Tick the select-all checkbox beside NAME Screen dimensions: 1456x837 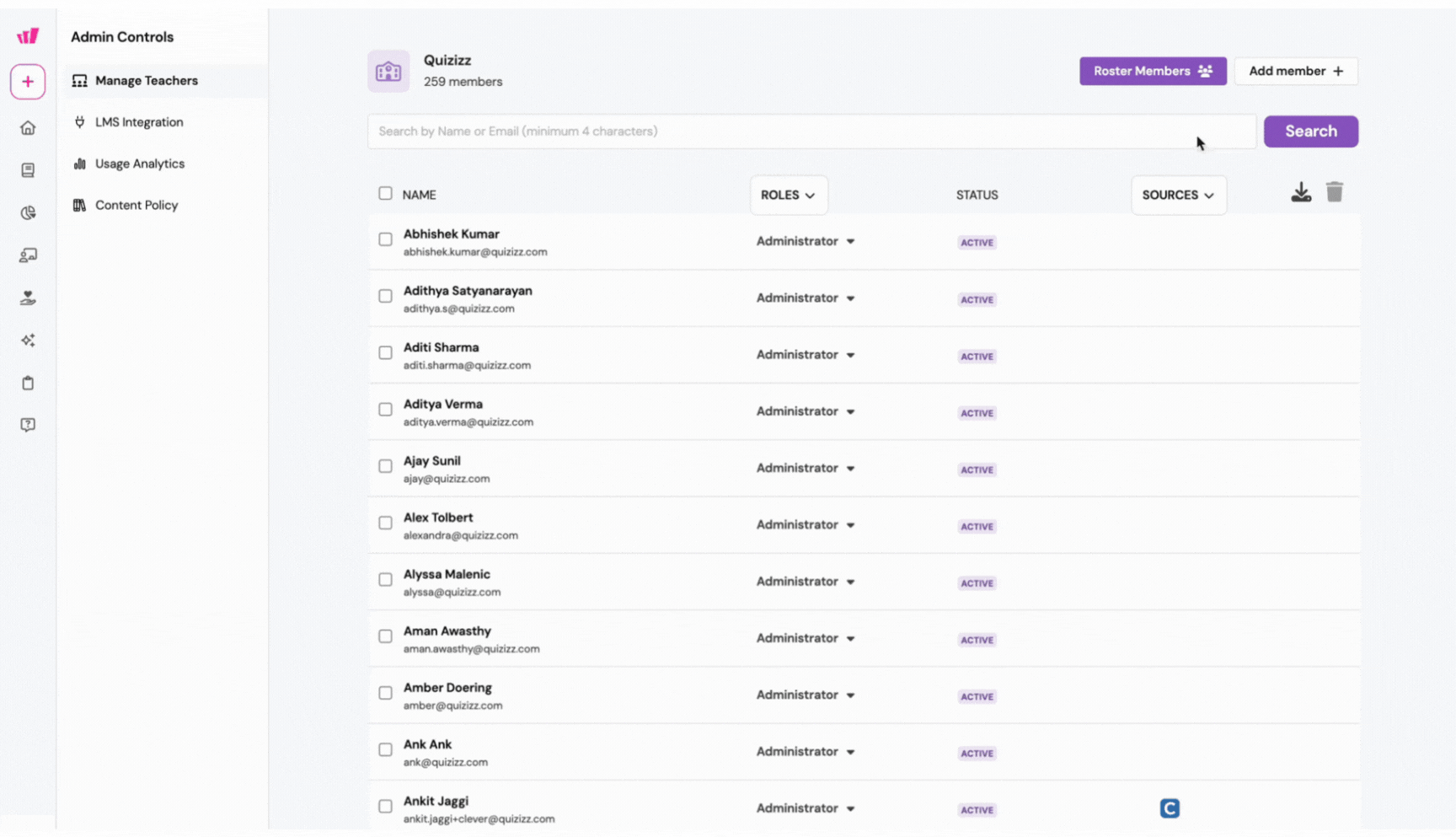click(385, 194)
